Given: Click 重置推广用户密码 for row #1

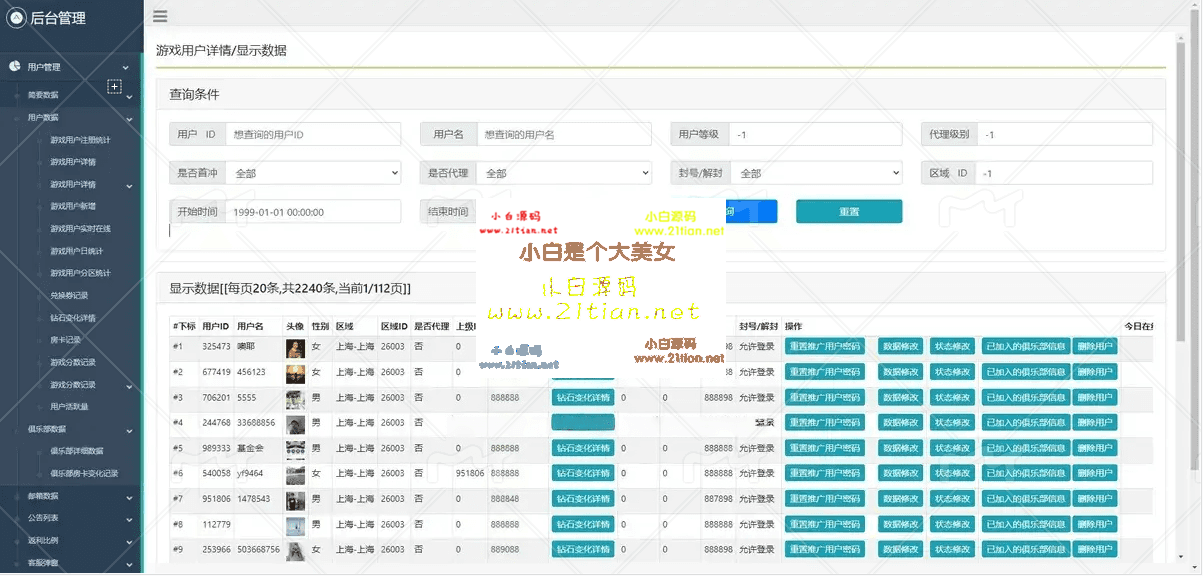Looking at the screenshot, I should [x=825, y=346].
